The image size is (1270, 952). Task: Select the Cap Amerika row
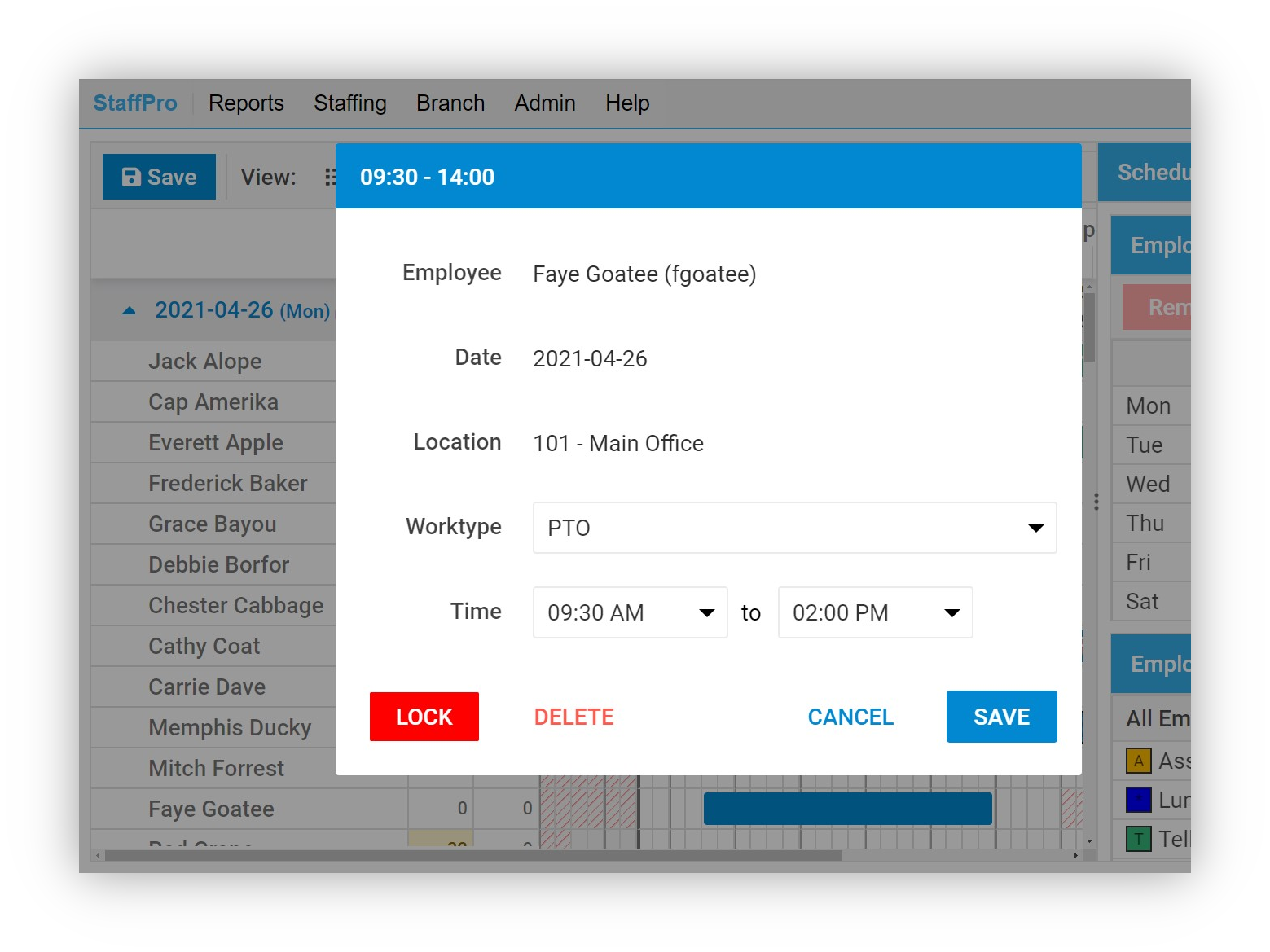(x=213, y=401)
